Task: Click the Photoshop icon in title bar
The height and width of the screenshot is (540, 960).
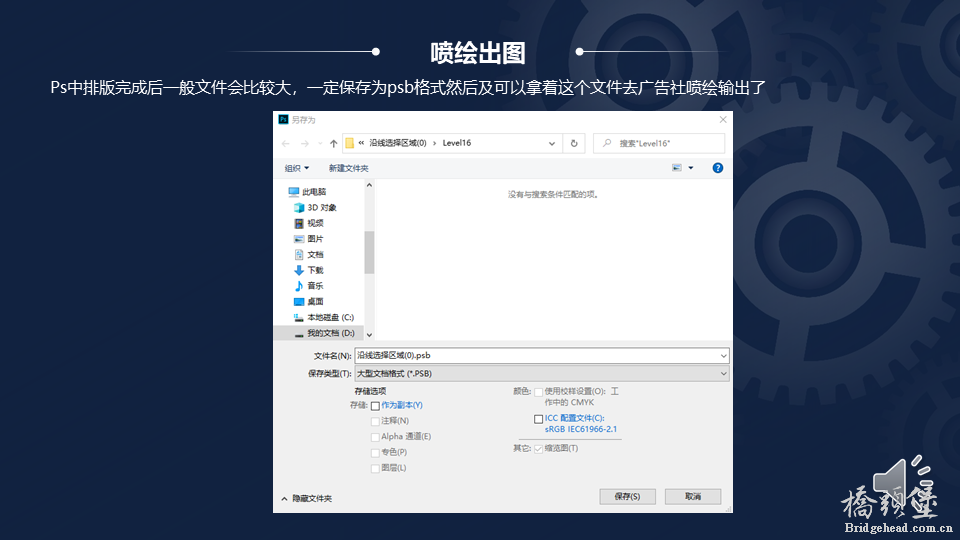Action: click(283, 119)
